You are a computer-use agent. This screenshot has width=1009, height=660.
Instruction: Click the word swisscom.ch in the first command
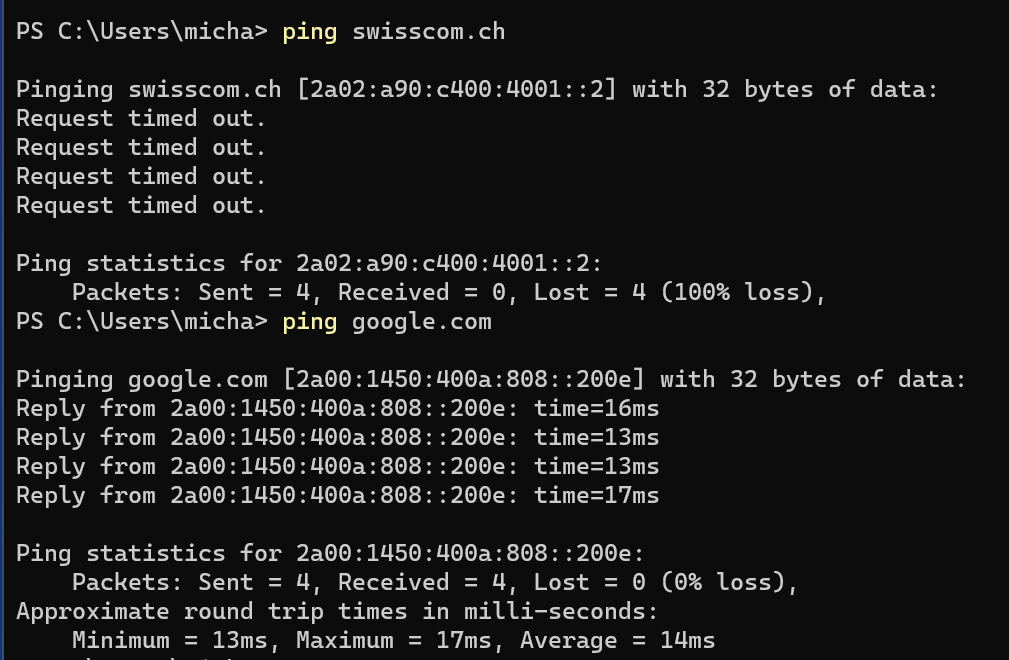click(x=428, y=31)
